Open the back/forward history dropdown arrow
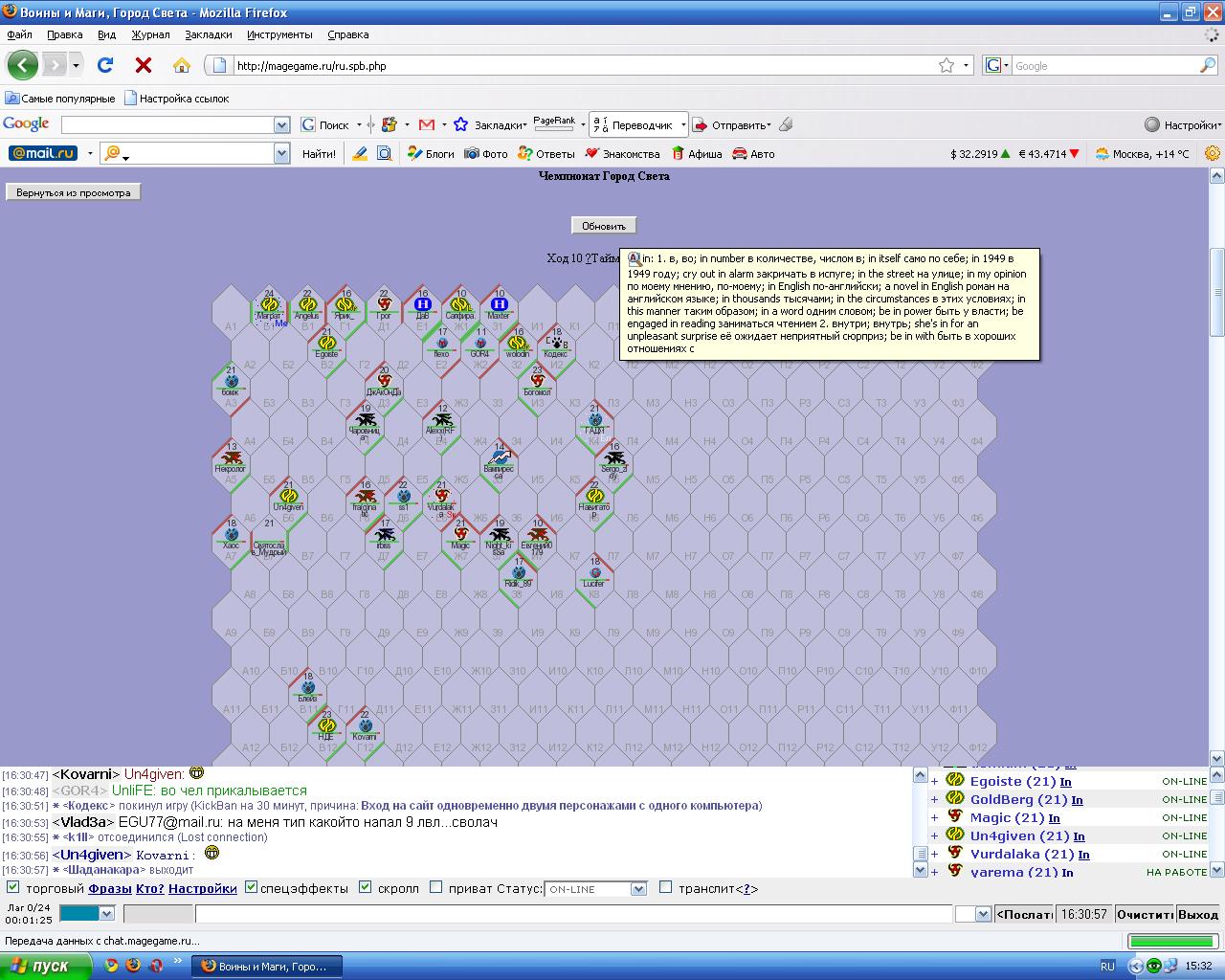The height and width of the screenshot is (980, 1225). (77, 65)
